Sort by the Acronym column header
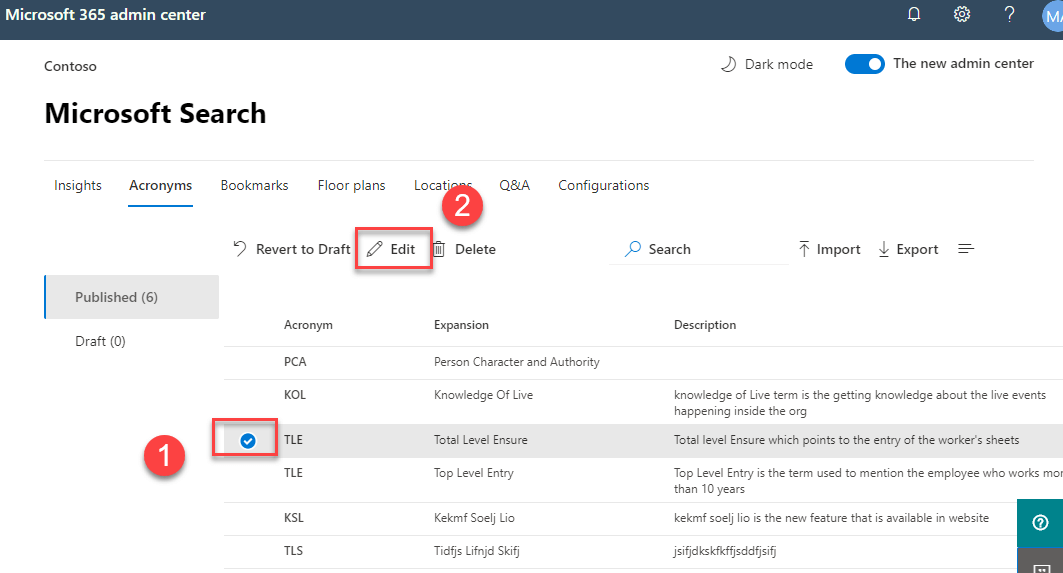 308,325
